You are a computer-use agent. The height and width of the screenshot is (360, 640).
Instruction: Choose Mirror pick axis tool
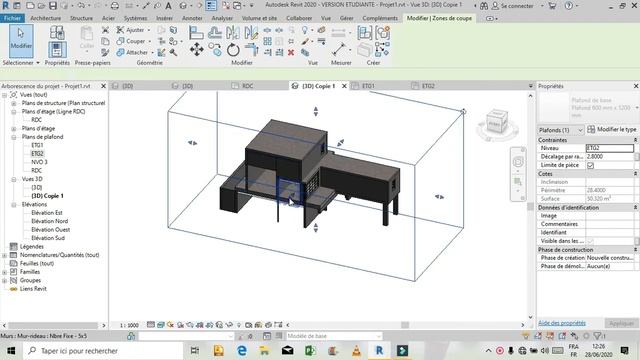tap(233, 33)
